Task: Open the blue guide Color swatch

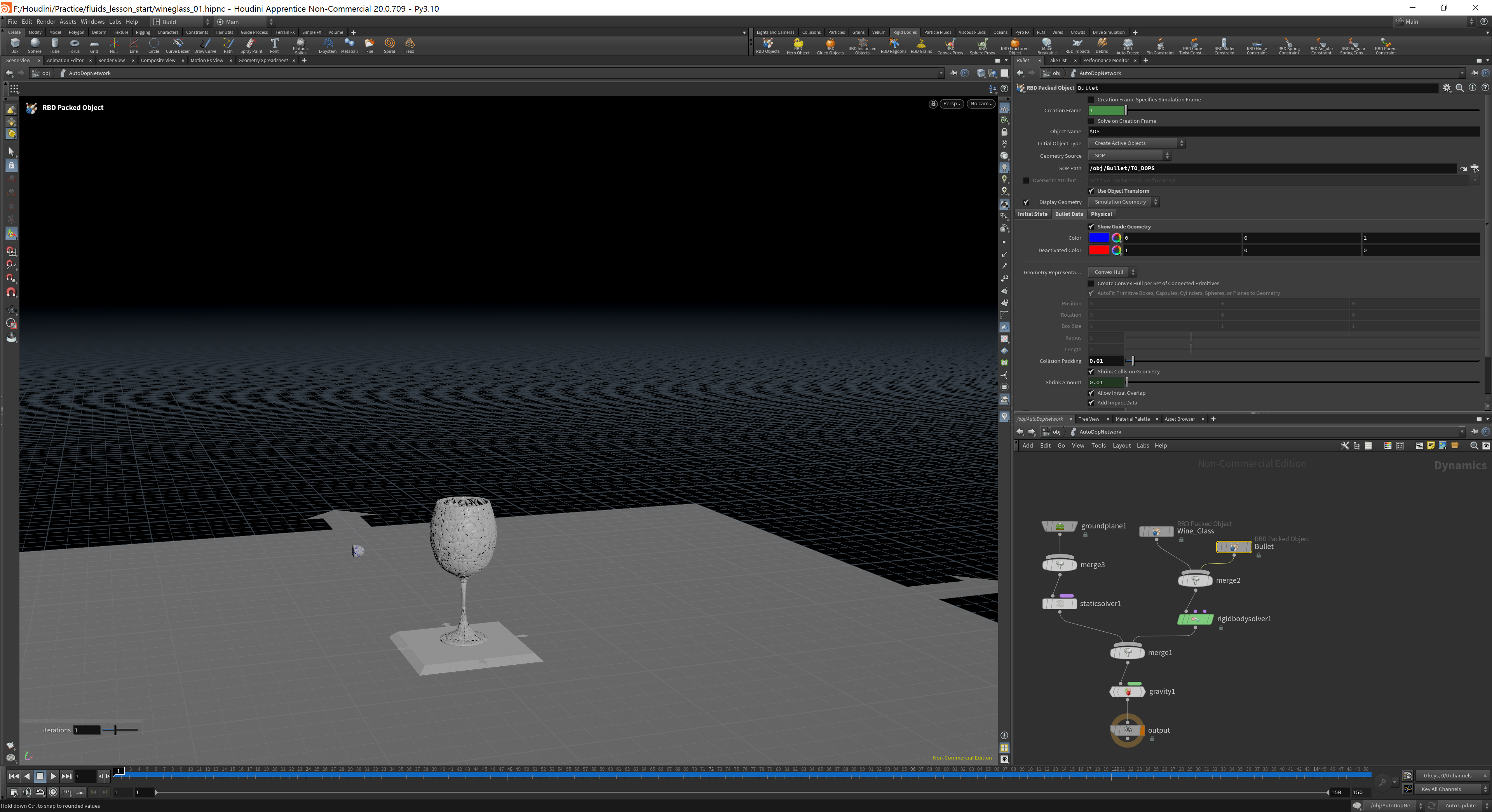Action: (x=1098, y=238)
